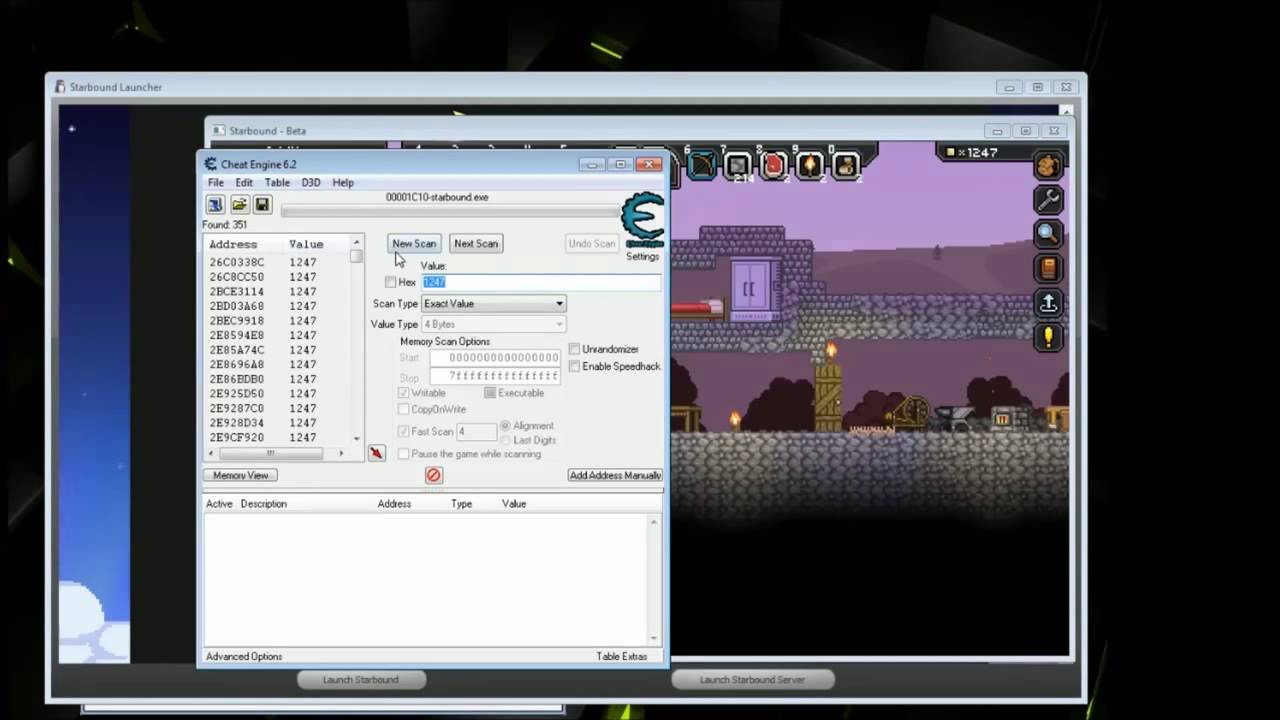Enable the Hex checkbox

[x=390, y=282]
